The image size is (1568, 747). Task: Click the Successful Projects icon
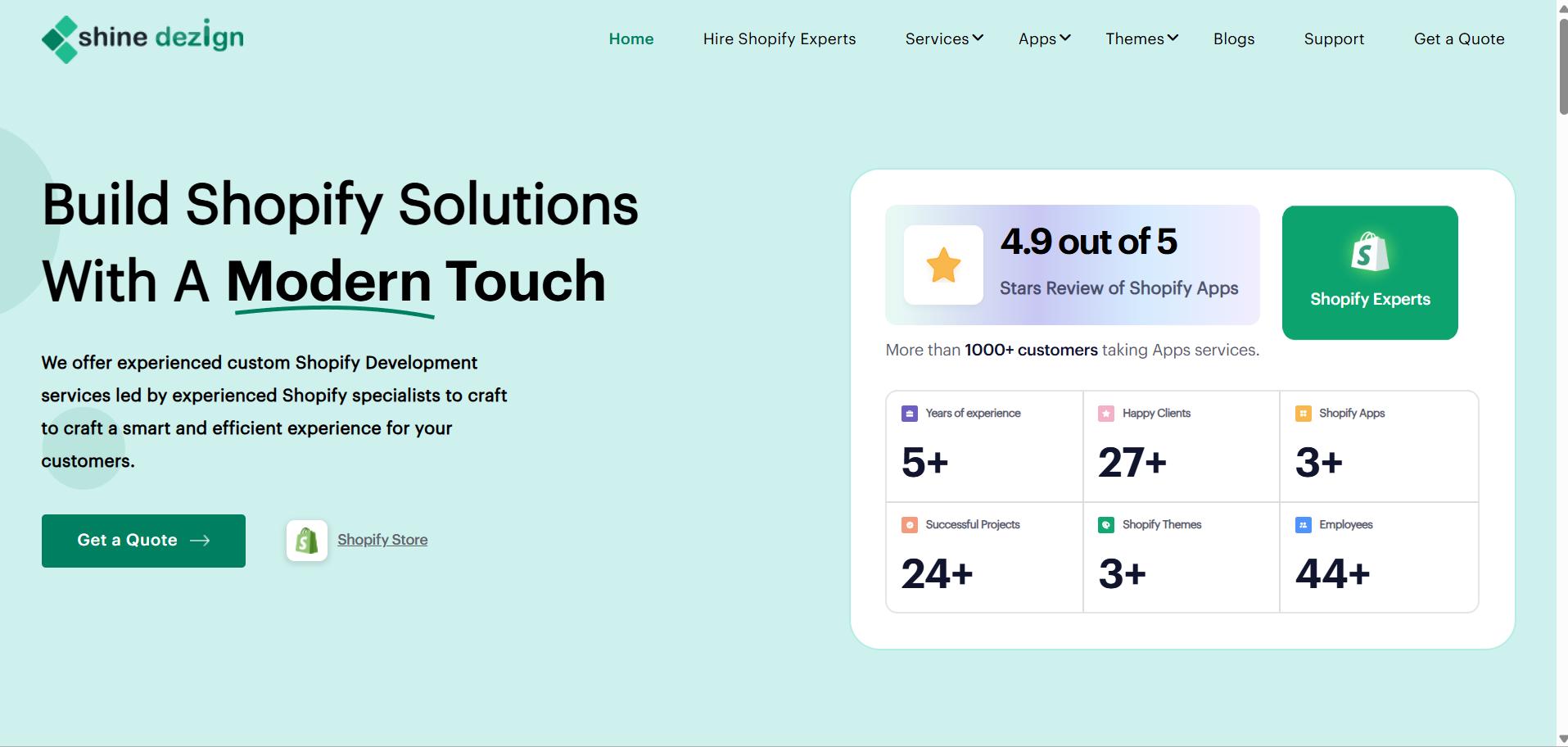(909, 525)
